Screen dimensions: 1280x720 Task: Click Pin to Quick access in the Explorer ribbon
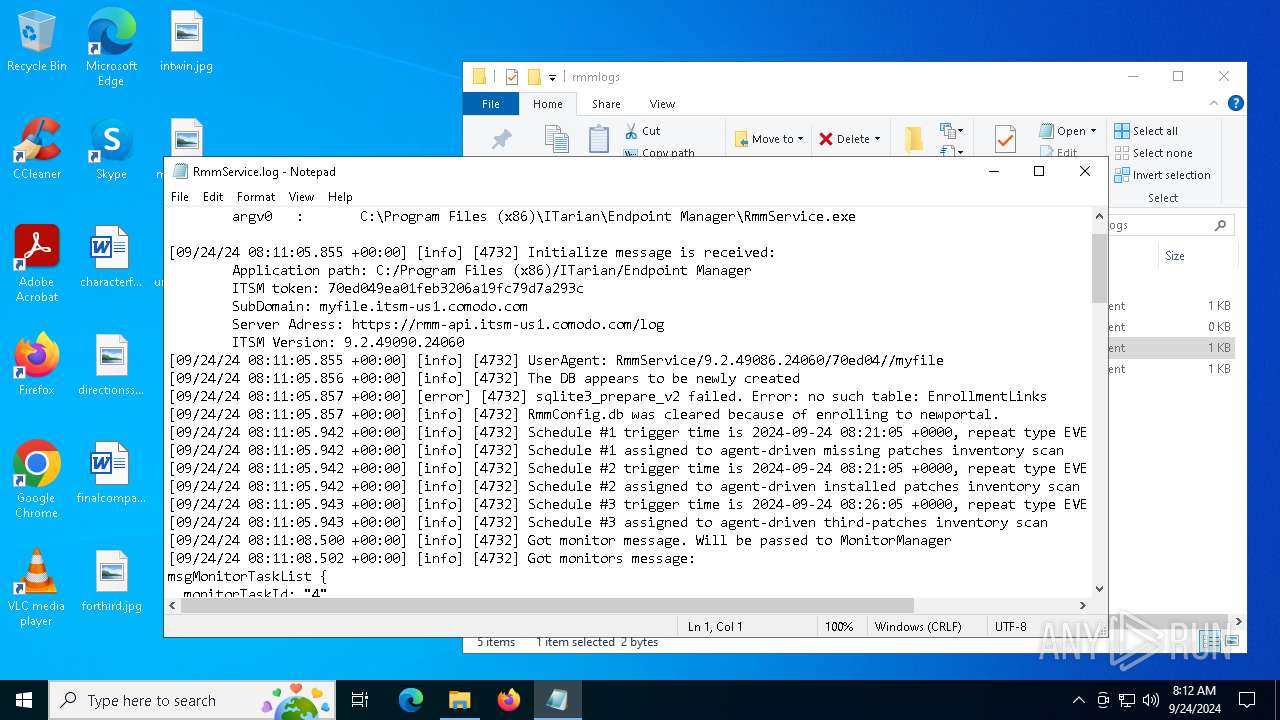click(x=502, y=140)
